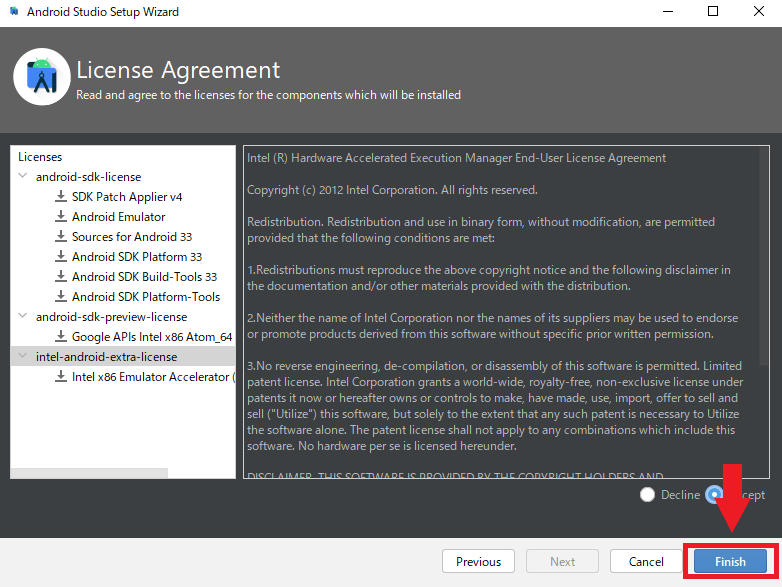Select the Android SDK Build-Tools 33 item
782x587 pixels.
pyautogui.click(x=144, y=276)
